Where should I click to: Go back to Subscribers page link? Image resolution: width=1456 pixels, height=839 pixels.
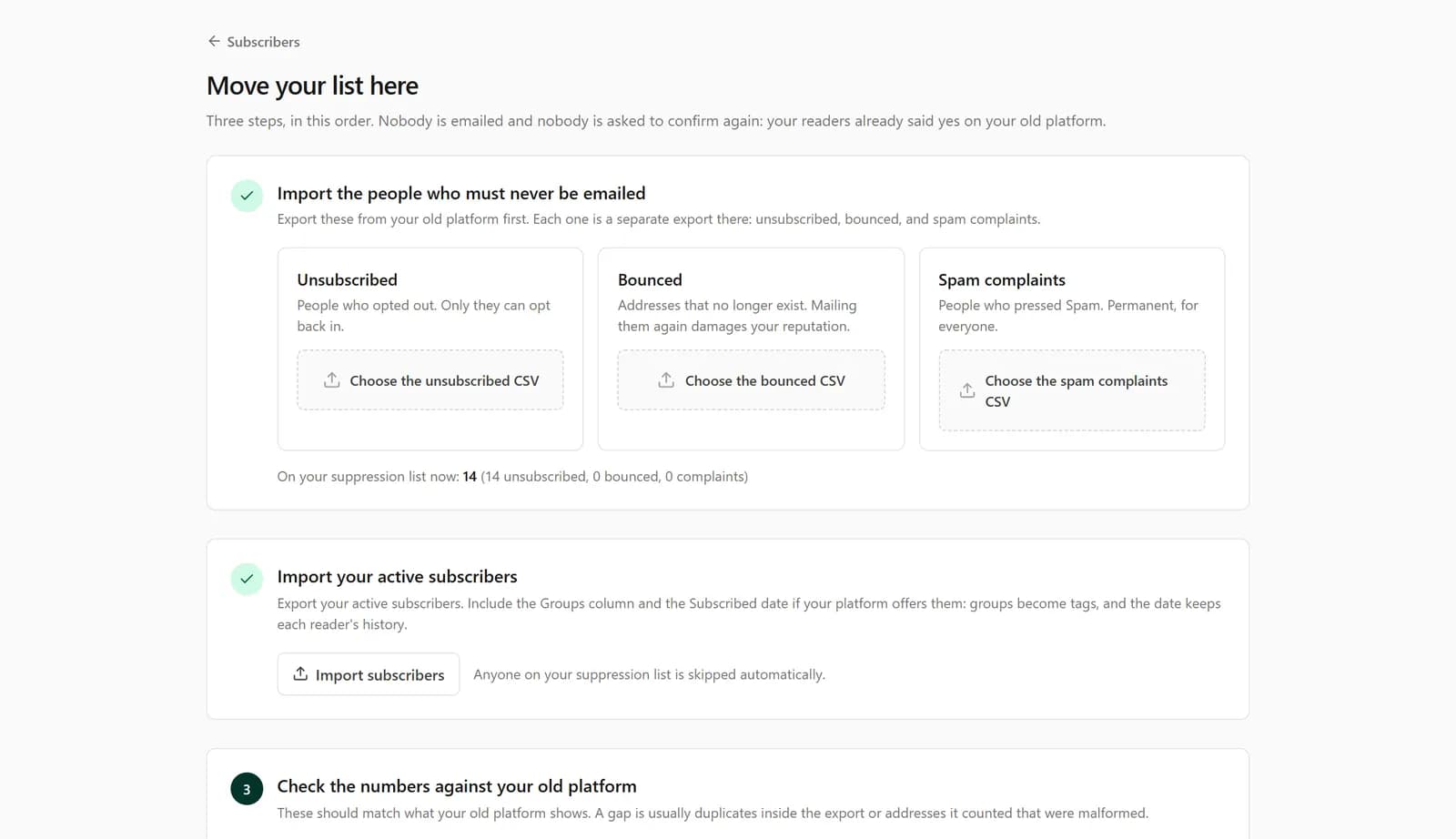click(x=253, y=41)
